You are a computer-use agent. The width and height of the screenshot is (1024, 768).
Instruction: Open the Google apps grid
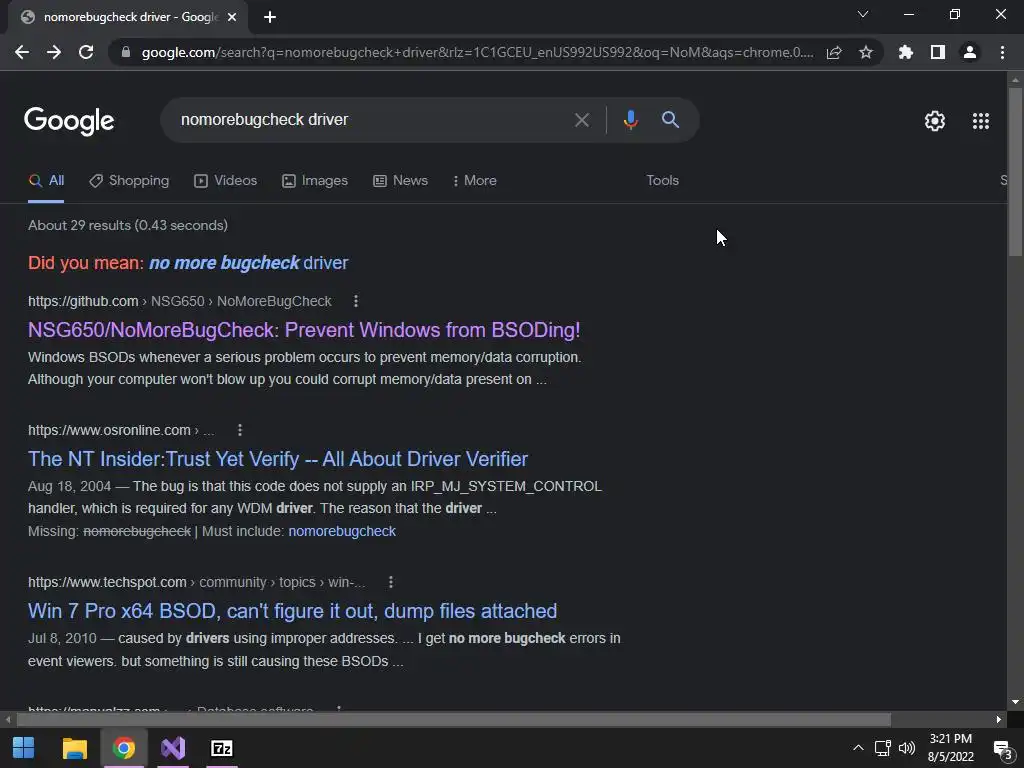981,121
